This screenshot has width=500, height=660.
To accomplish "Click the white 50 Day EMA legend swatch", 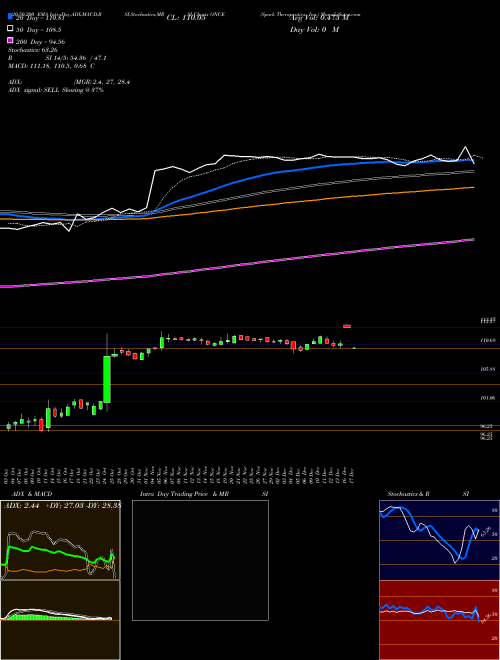I will coord(10,28).
